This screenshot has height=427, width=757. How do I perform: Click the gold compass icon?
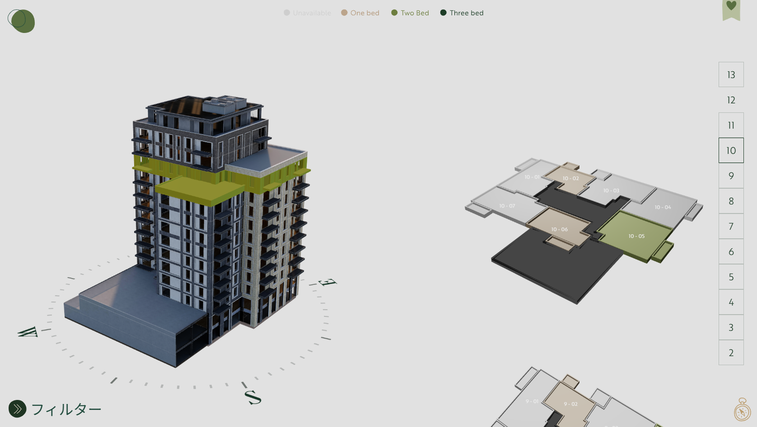click(x=742, y=409)
